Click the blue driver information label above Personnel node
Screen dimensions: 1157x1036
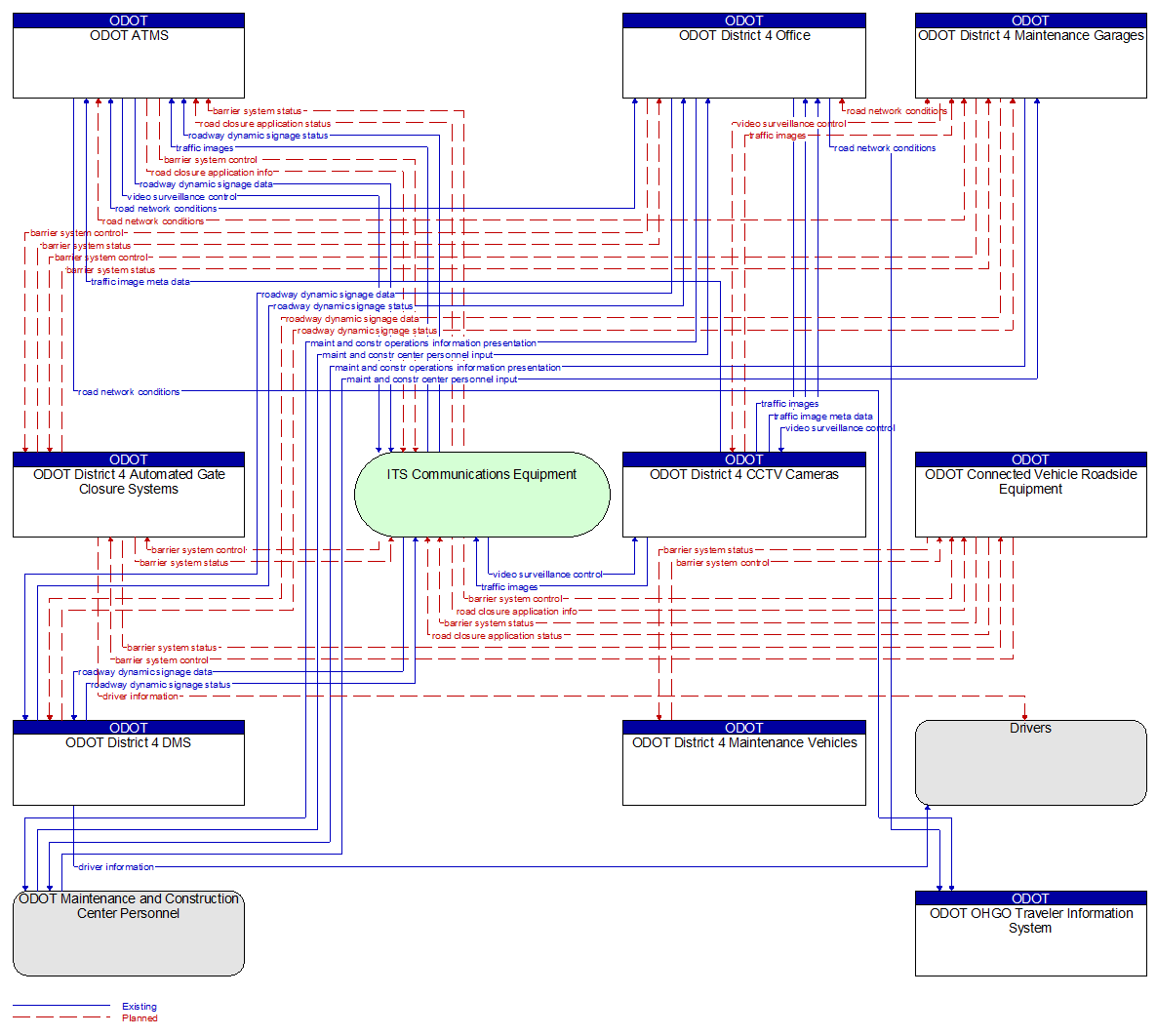click(116, 867)
